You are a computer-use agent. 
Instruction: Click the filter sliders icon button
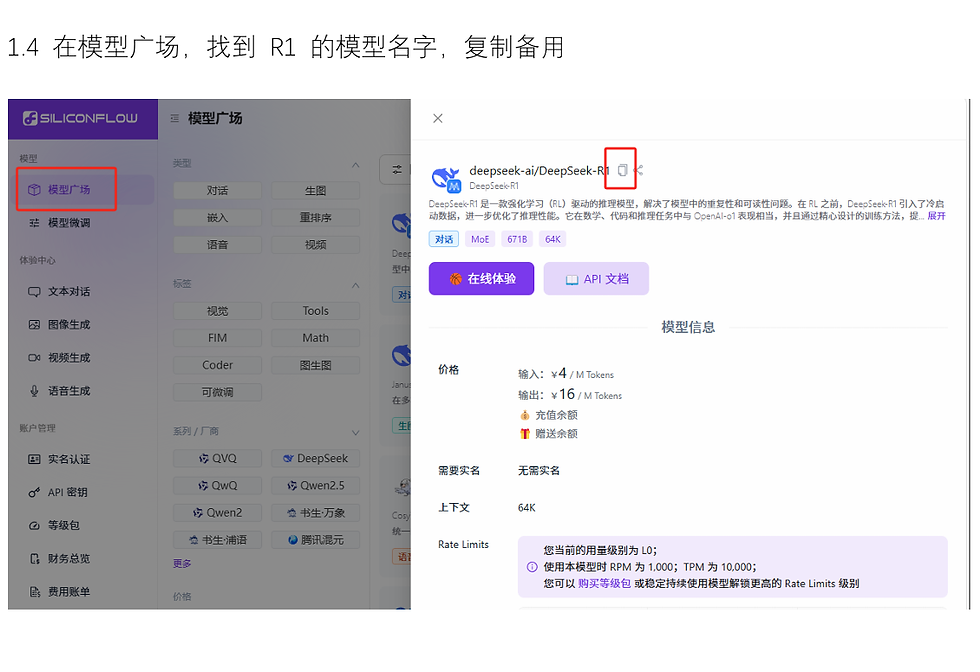click(x=396, y=169)
